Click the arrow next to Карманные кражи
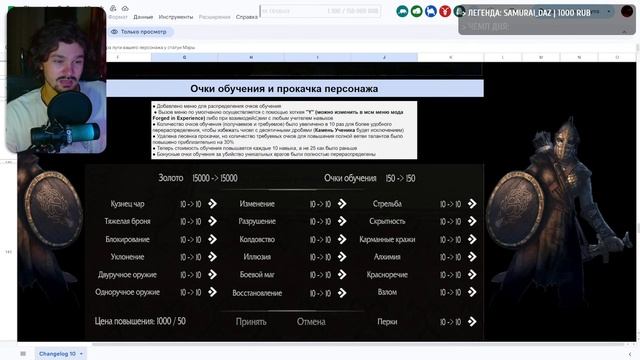This screenshot has width=640, height=360. point(472,239)
